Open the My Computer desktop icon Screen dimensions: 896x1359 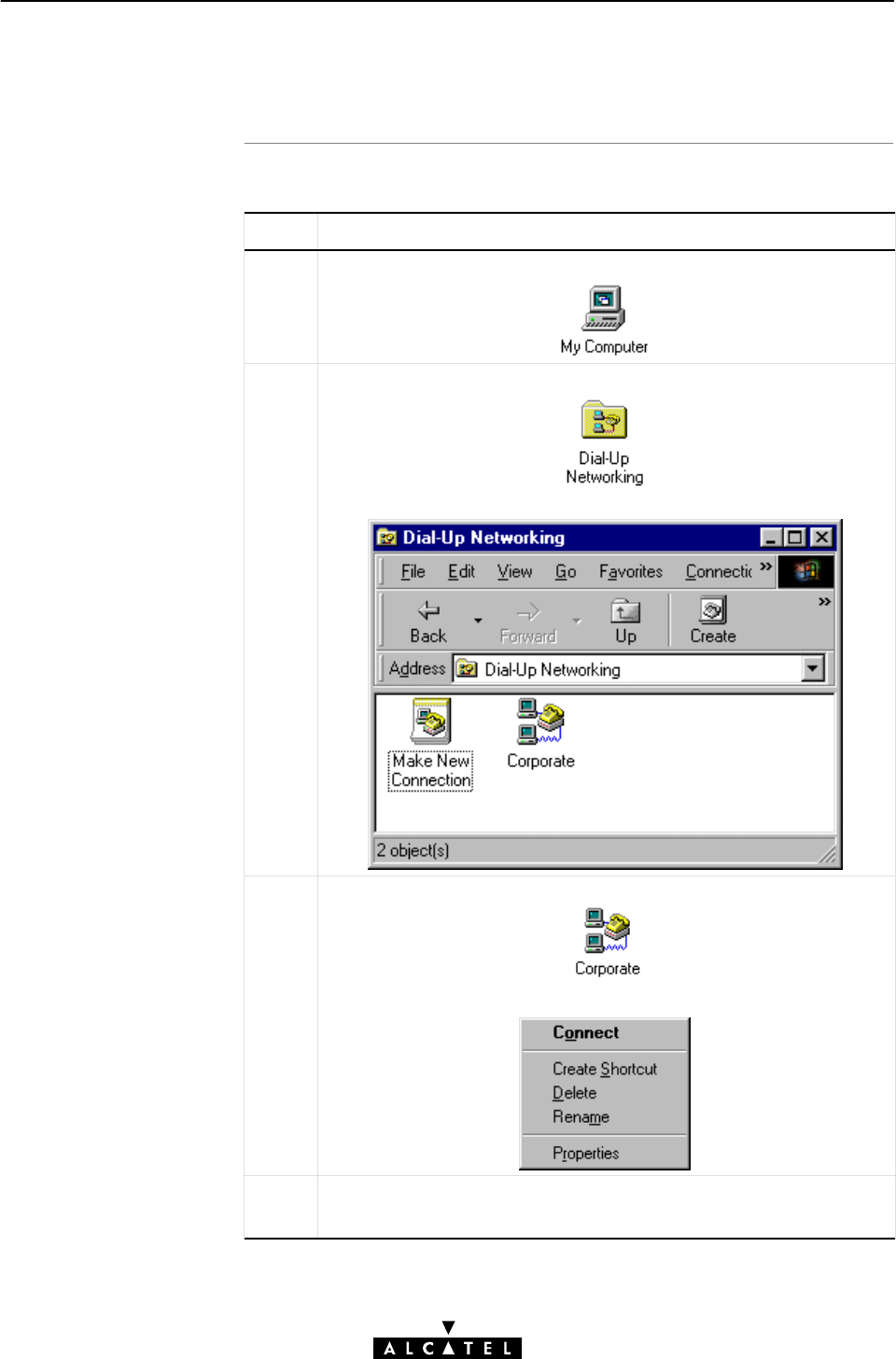(604, 319)
